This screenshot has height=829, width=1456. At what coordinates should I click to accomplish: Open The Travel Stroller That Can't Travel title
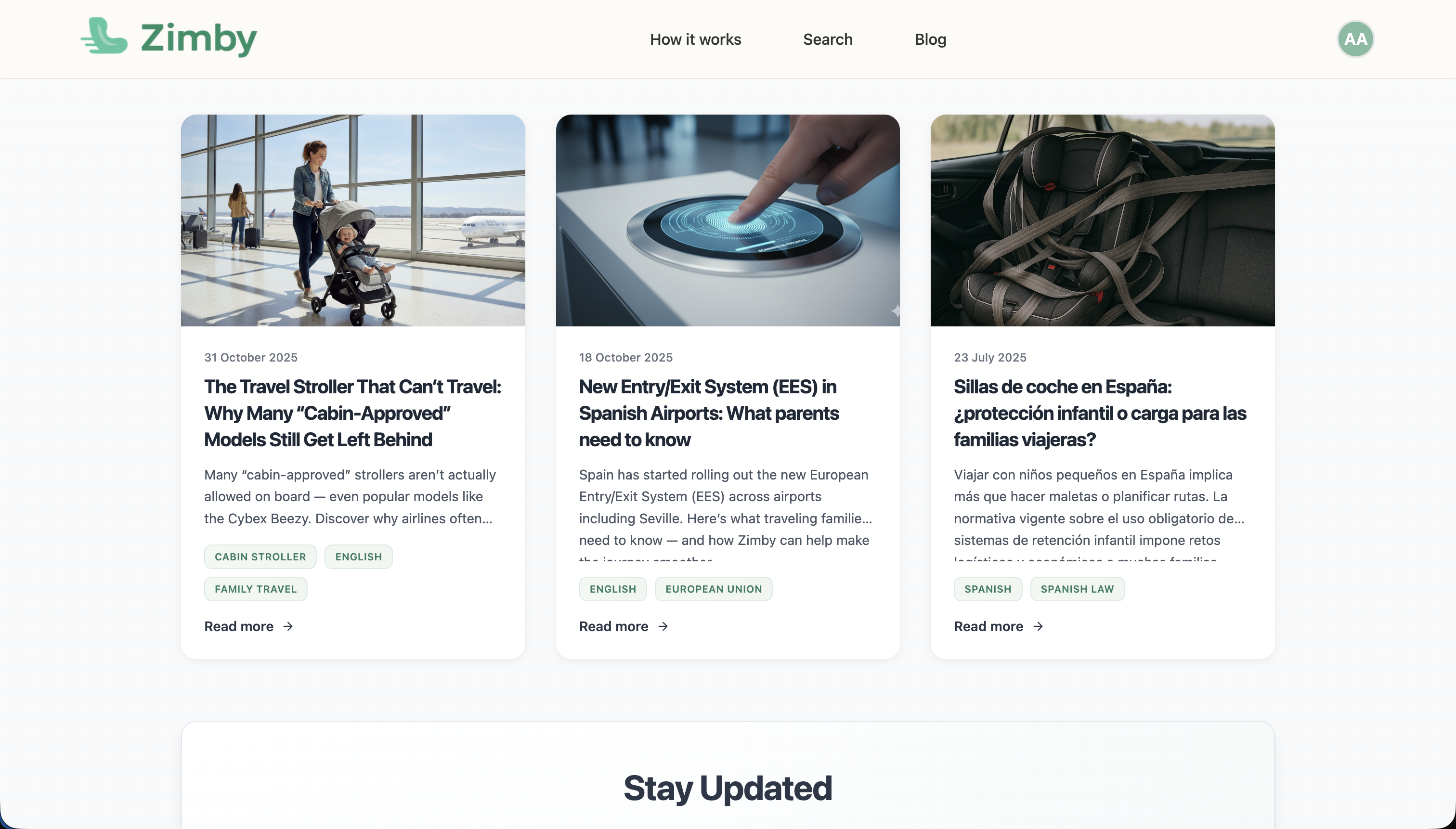coord(352,414)
